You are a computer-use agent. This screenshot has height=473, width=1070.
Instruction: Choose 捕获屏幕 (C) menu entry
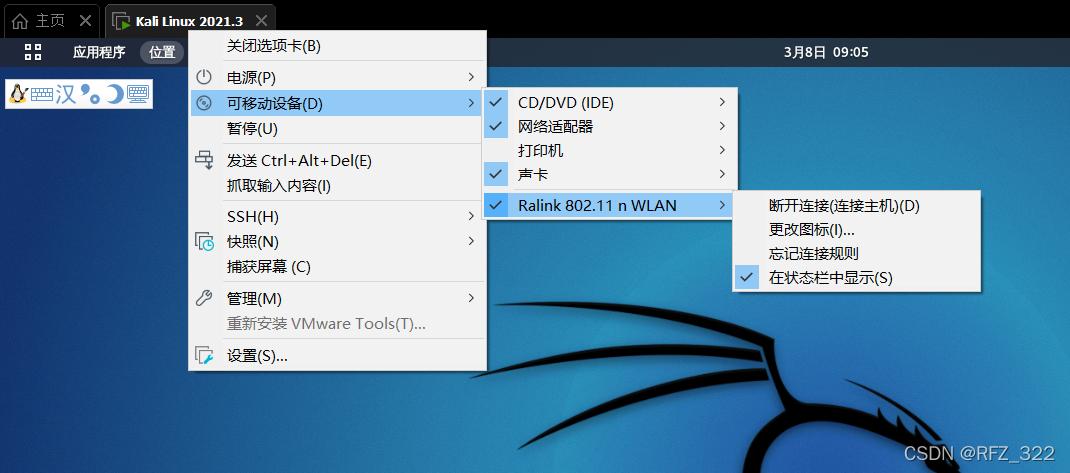tap(338, 267)
